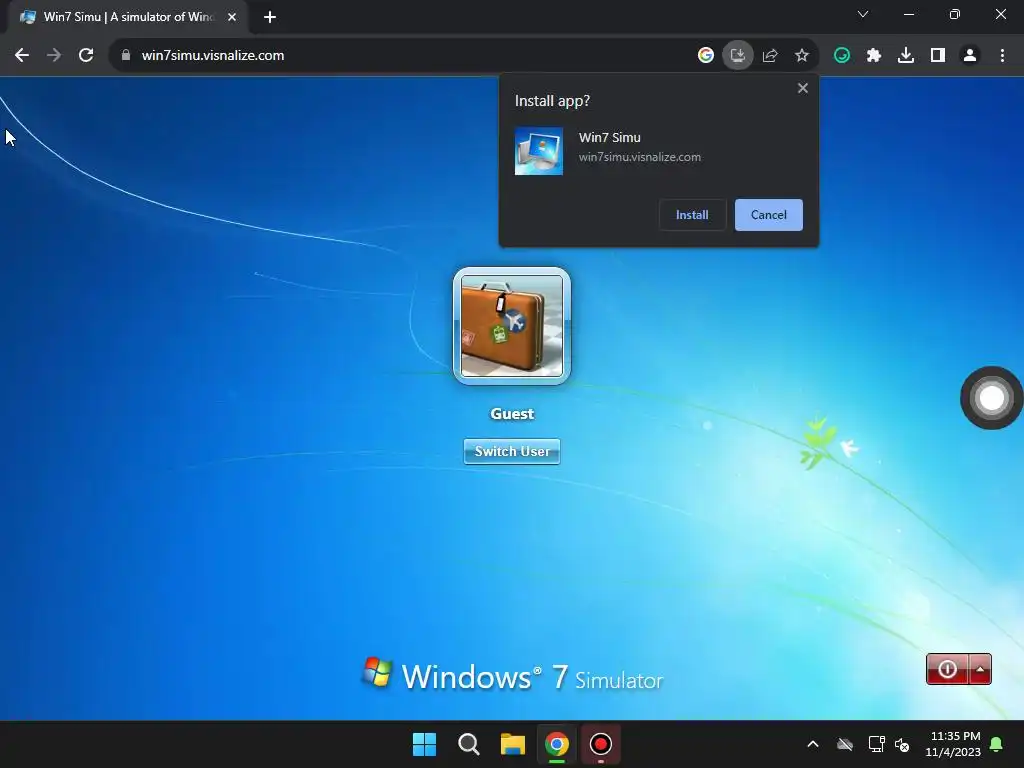This screenshot has height=768, width=1024.
Task: Open a new tab with plus button
Action: 270,17
